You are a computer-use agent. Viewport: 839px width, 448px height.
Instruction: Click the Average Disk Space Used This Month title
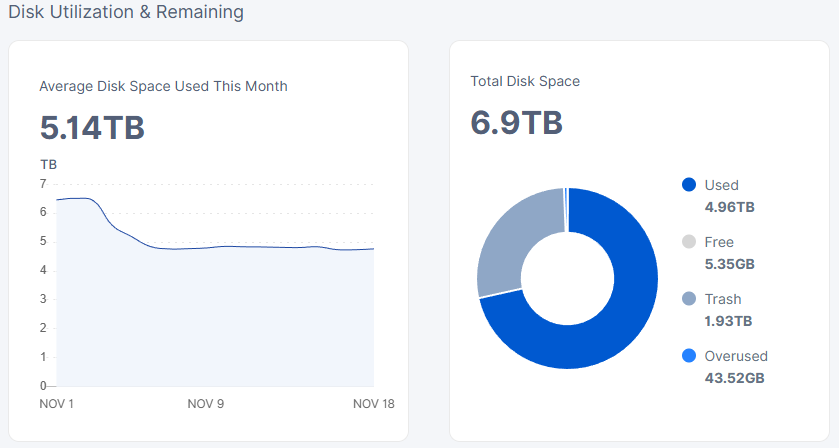pos(163,86)
